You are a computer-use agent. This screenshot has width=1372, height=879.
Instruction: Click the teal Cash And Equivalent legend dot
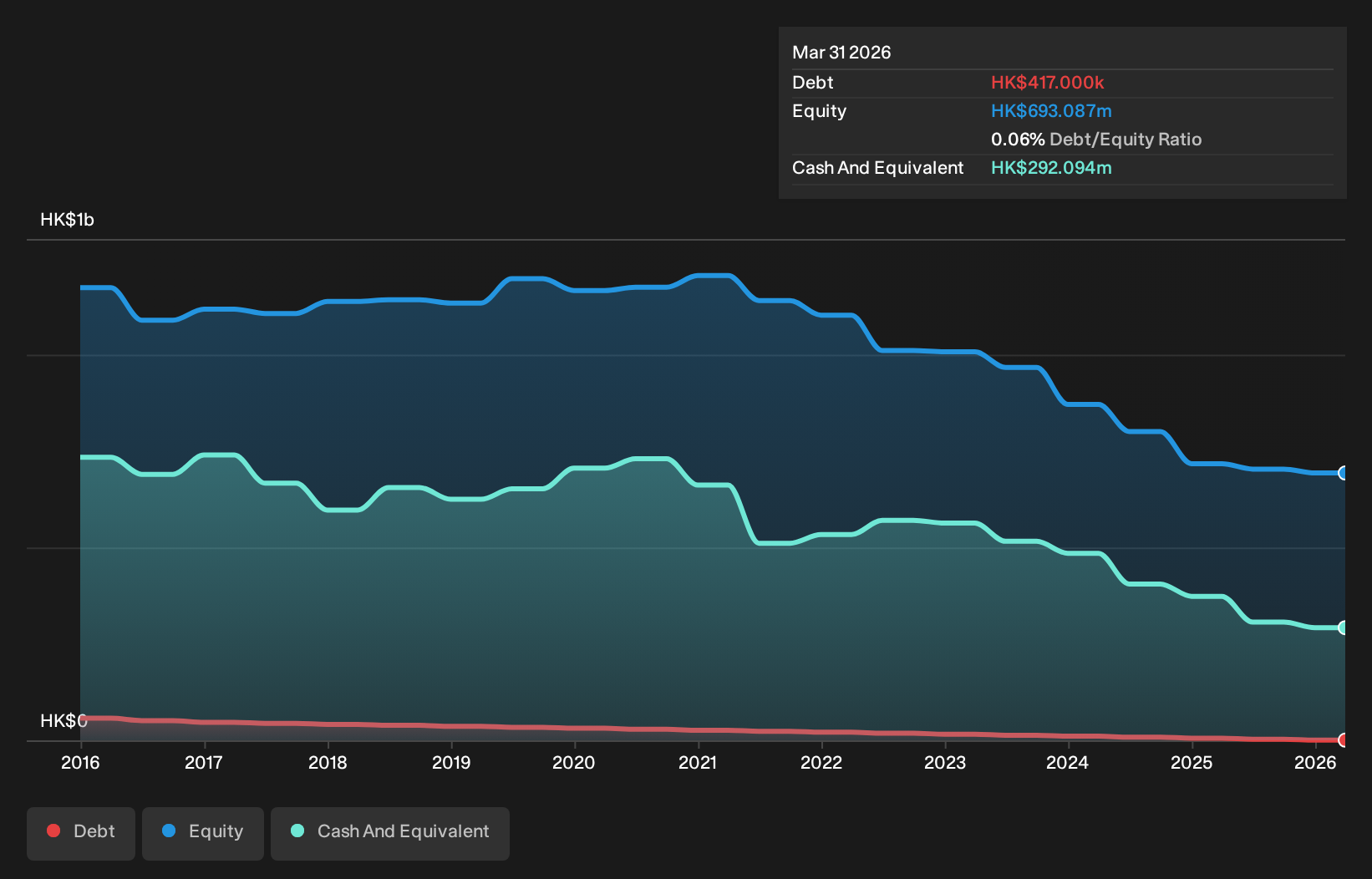(297, 831)
